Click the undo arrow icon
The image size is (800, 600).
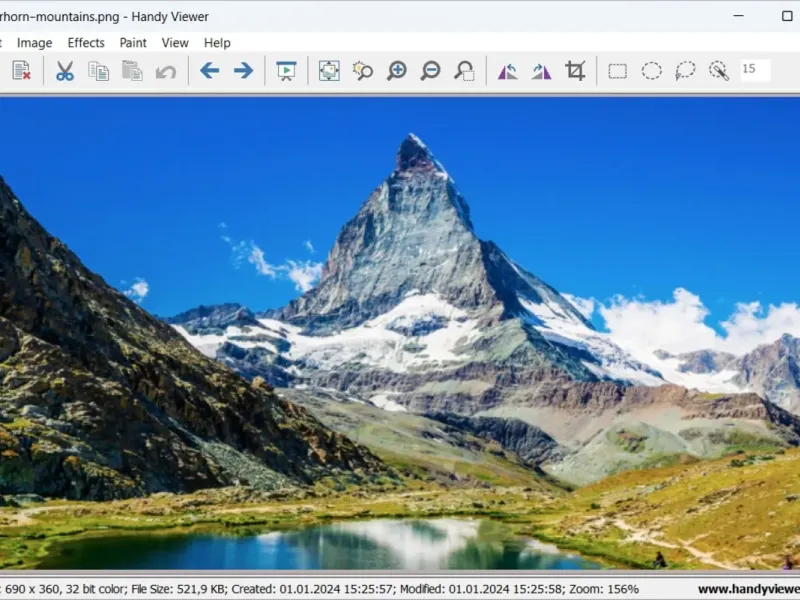point(166,71)
